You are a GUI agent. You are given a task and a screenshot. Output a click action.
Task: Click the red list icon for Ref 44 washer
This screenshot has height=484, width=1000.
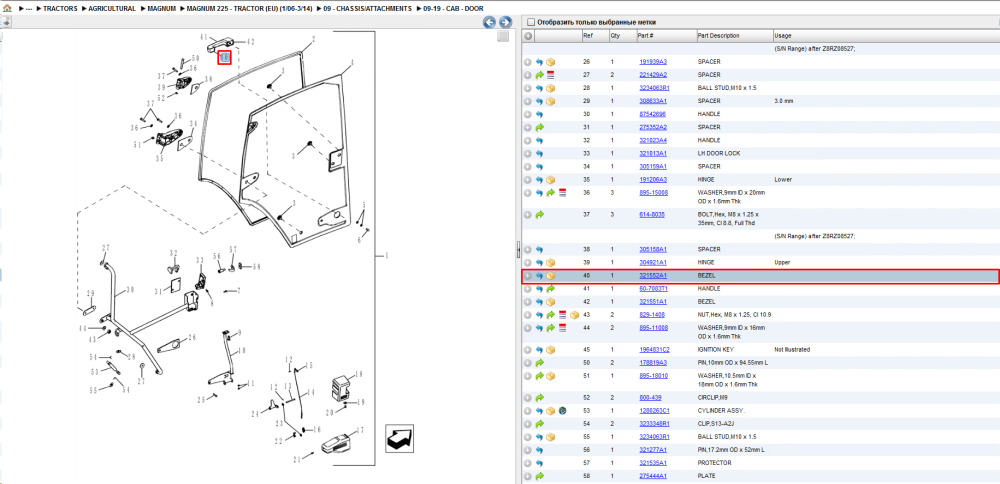[x=562, y=328]
